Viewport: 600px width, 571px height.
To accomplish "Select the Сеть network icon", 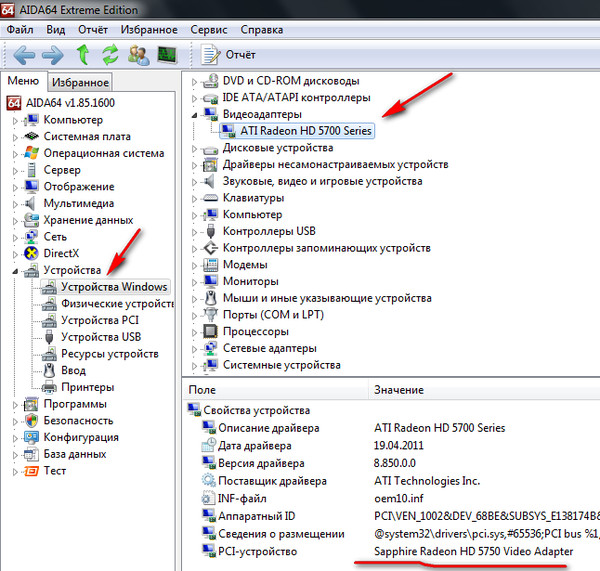I will click(x=31, y=237).
